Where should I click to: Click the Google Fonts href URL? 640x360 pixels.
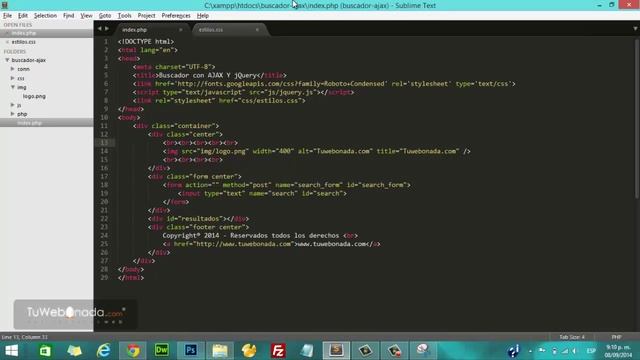point(282,84)
